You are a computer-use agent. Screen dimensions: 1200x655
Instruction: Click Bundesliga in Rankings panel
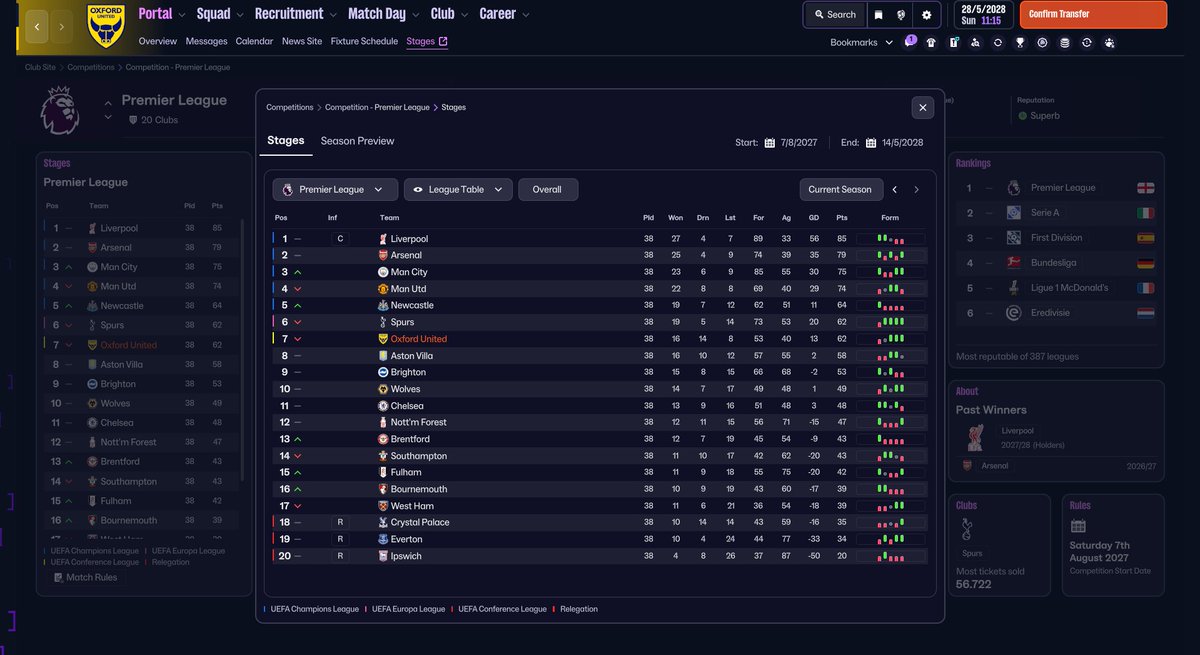1052,263
